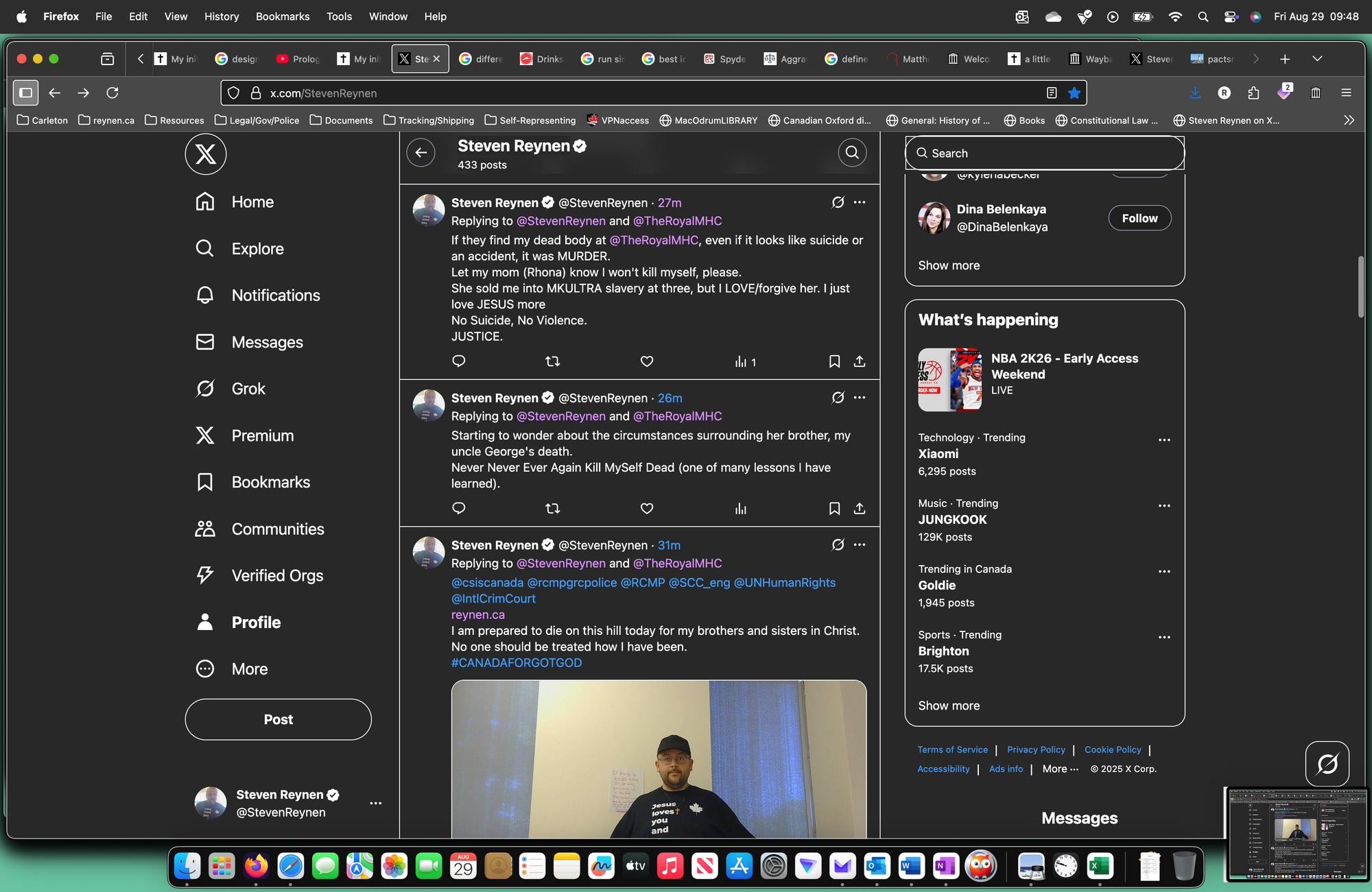Screen dimensions: 1372x892
Task: Open Bookmarks in the sidebar
Action: pos(252,482)
